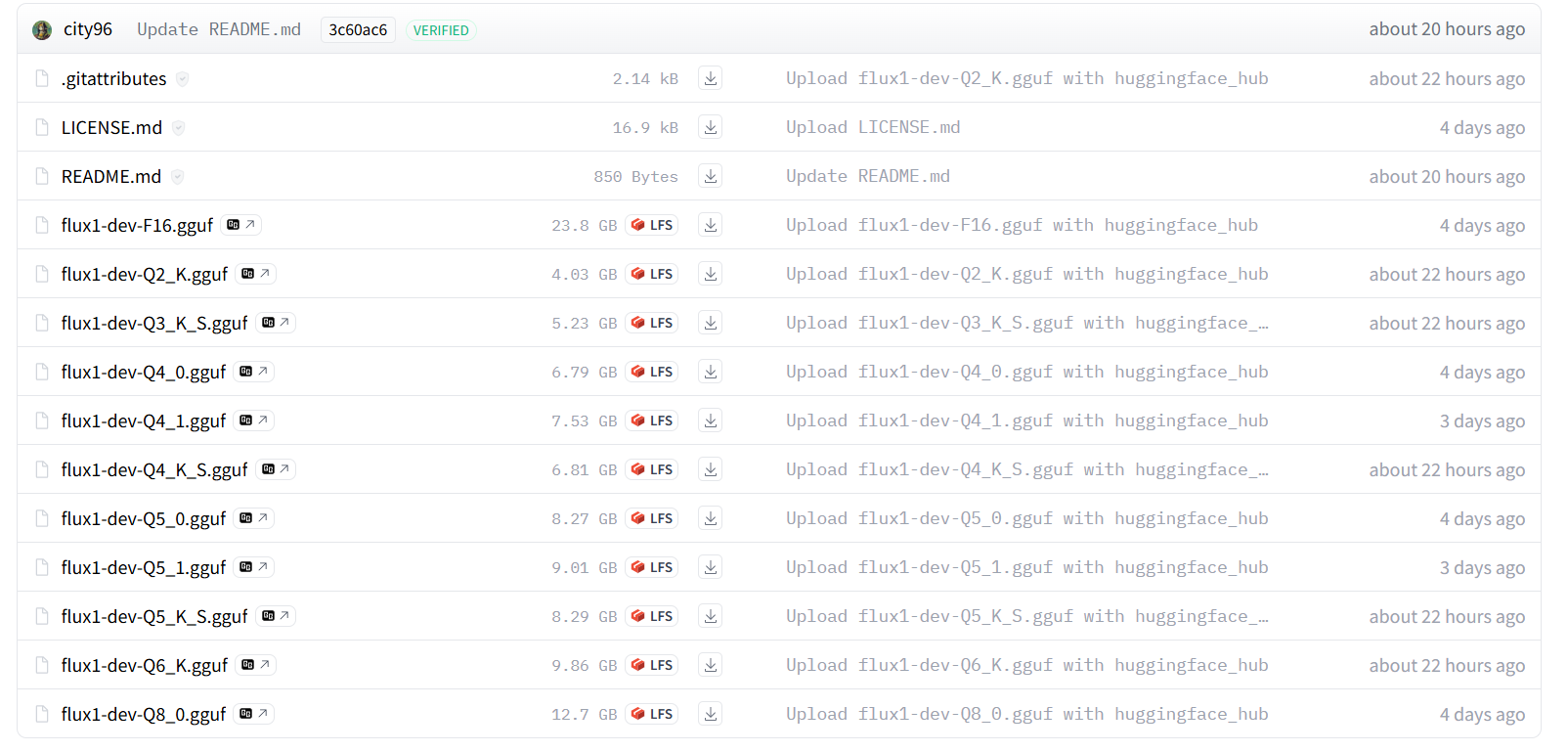Image resolution: width=1568 pixels, height=752 pixels.
Task: Click 'about 20 hours ago' in the header row
Action: 1447,29
